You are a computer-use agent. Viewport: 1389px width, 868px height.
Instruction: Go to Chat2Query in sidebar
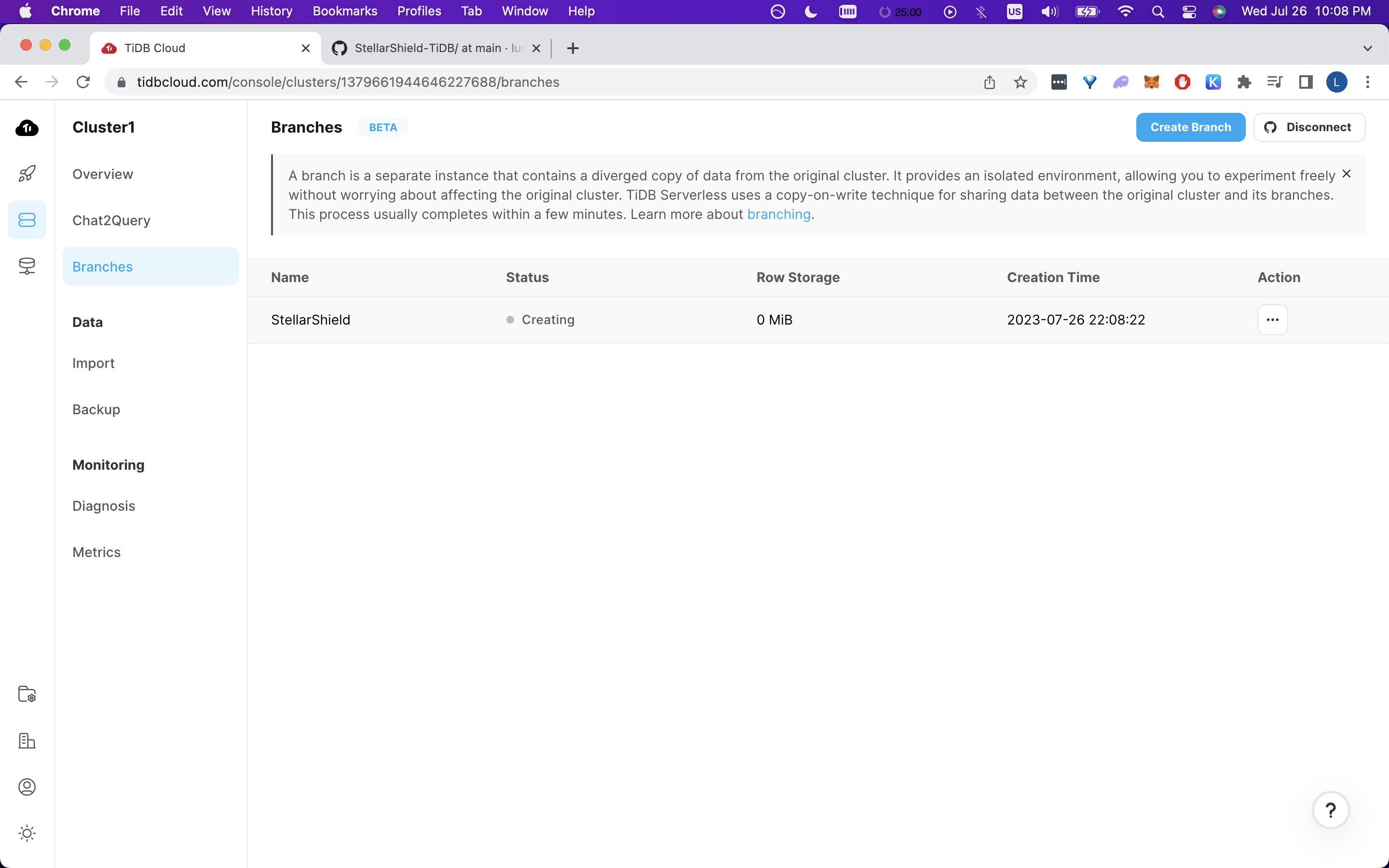[x=111, y=220]
